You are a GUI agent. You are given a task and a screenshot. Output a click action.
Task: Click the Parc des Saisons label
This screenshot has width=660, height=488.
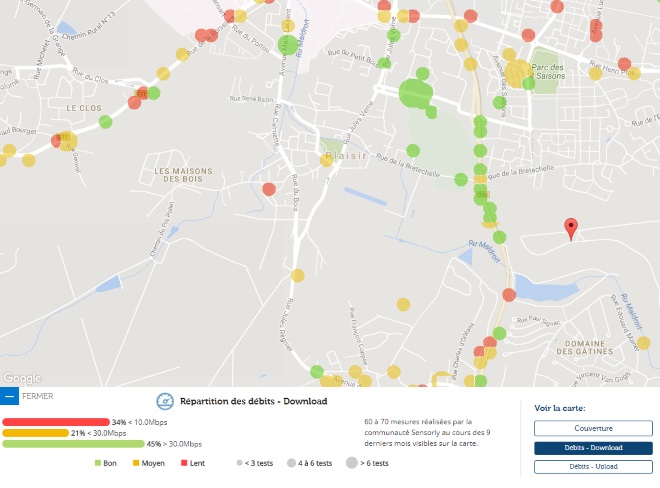click(x=548, y=72)
